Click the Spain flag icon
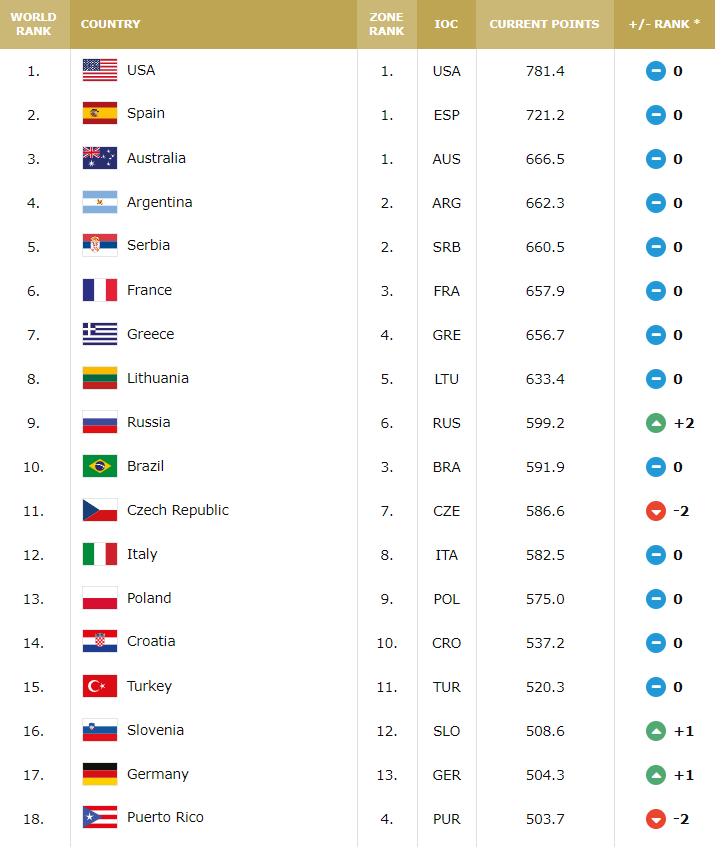Image resolution: width=715 pixels, height=847 pixels. (x=100, y=114)
